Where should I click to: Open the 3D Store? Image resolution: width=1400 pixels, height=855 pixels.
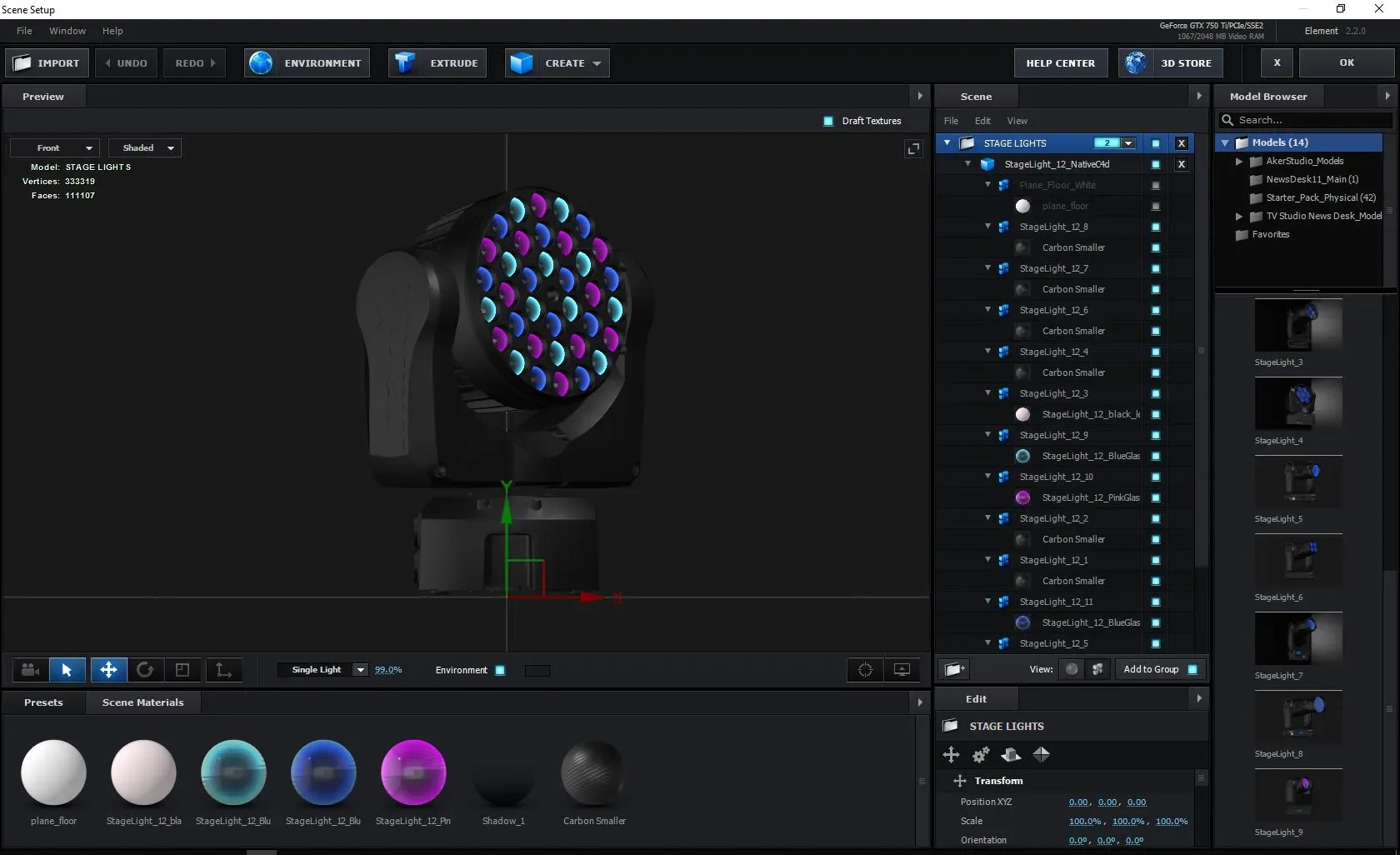tap(1171, 63)
